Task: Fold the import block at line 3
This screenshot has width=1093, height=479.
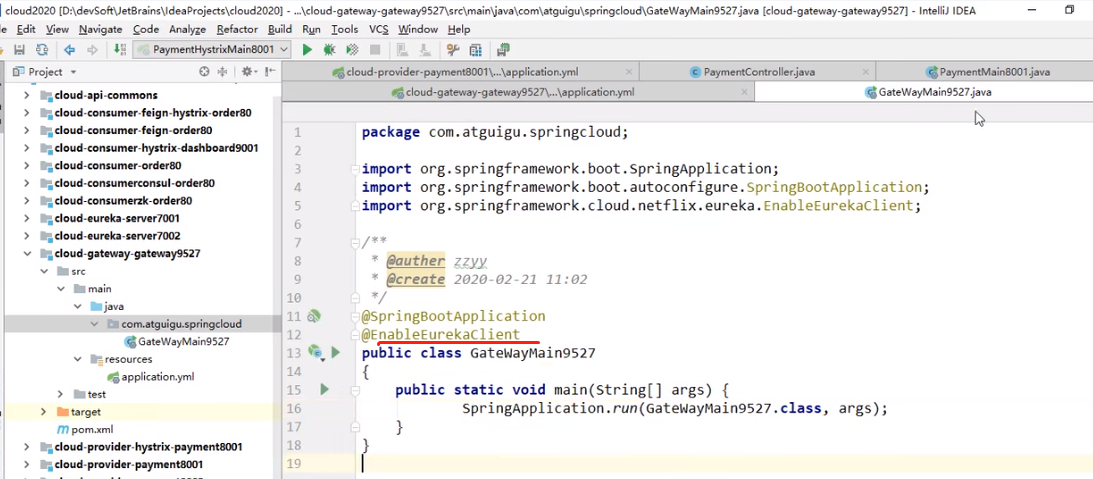Action: [x=356, y=169]
